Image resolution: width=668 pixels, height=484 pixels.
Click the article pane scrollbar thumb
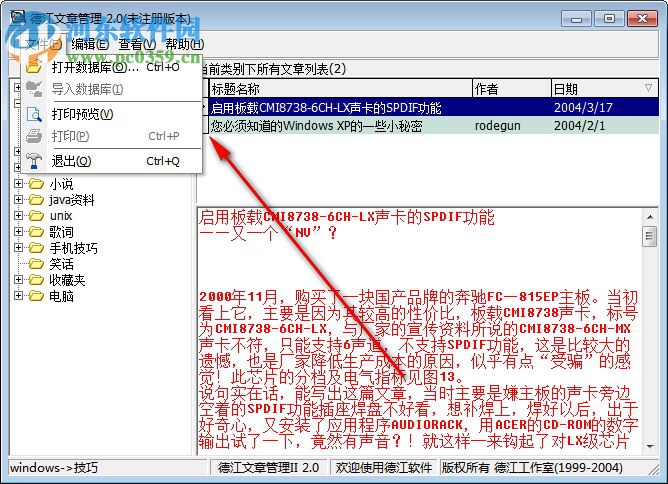(650, 236)
